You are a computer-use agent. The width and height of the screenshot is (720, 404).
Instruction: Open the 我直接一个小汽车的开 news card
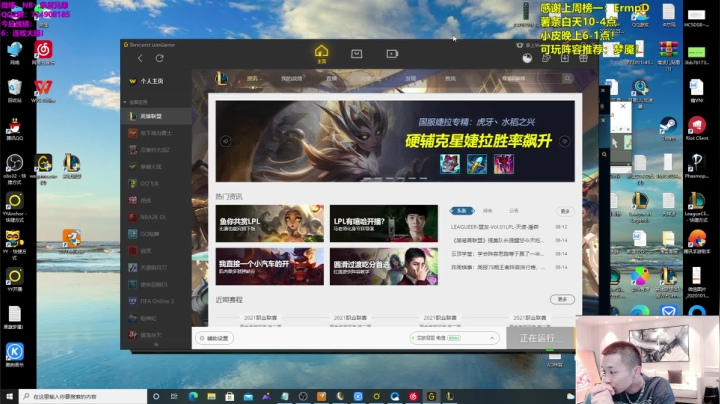[270, 267]
